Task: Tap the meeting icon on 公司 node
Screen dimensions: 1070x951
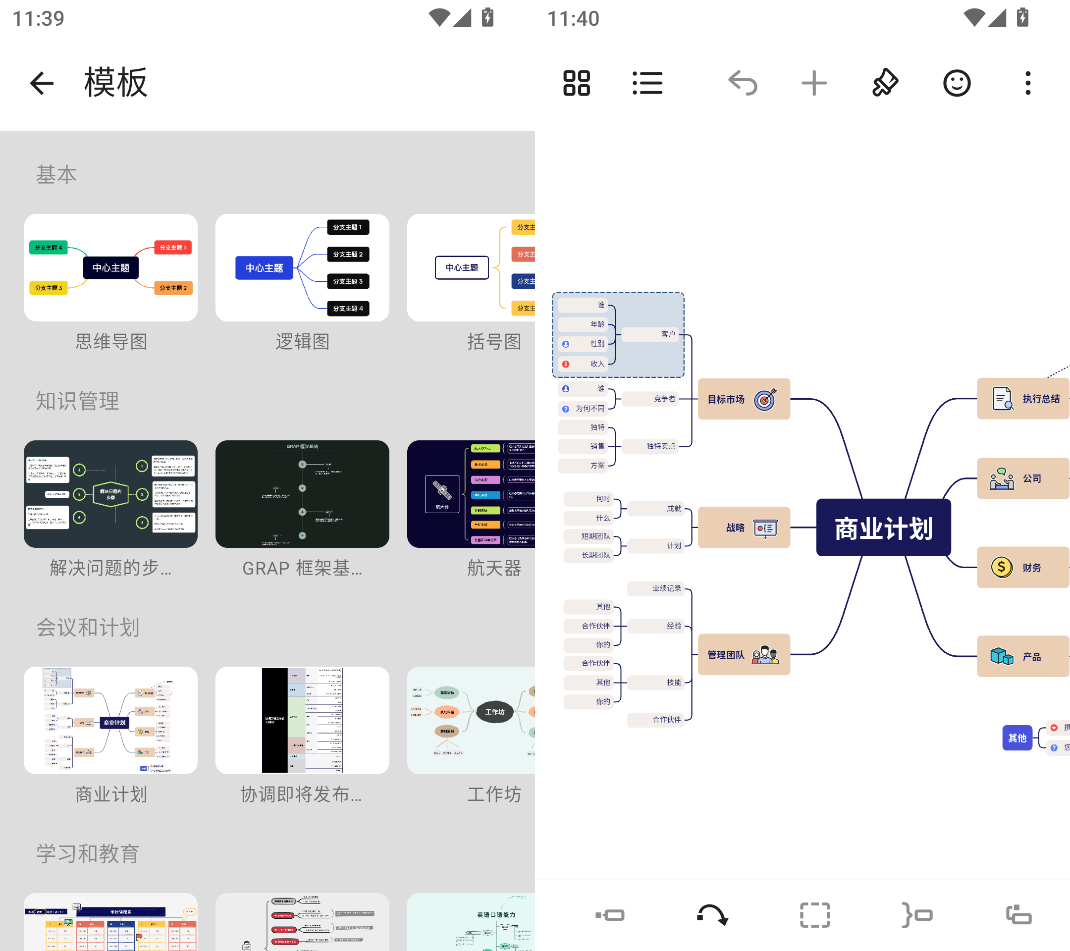Action: (x=1002, y=479)
